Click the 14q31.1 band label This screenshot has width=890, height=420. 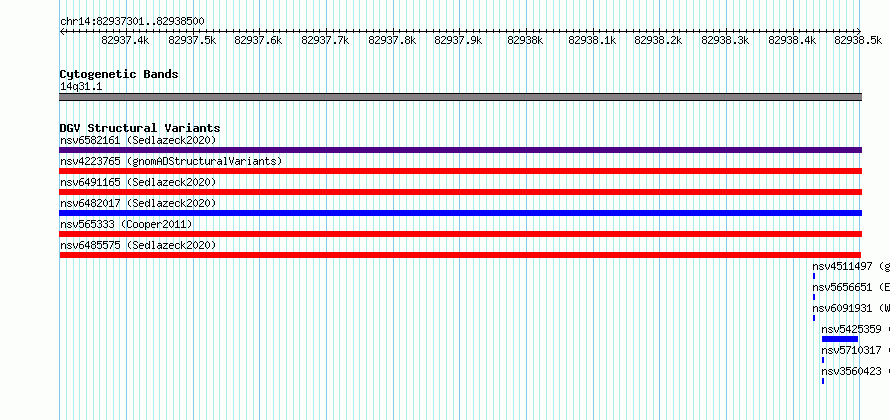click(81, 87)
